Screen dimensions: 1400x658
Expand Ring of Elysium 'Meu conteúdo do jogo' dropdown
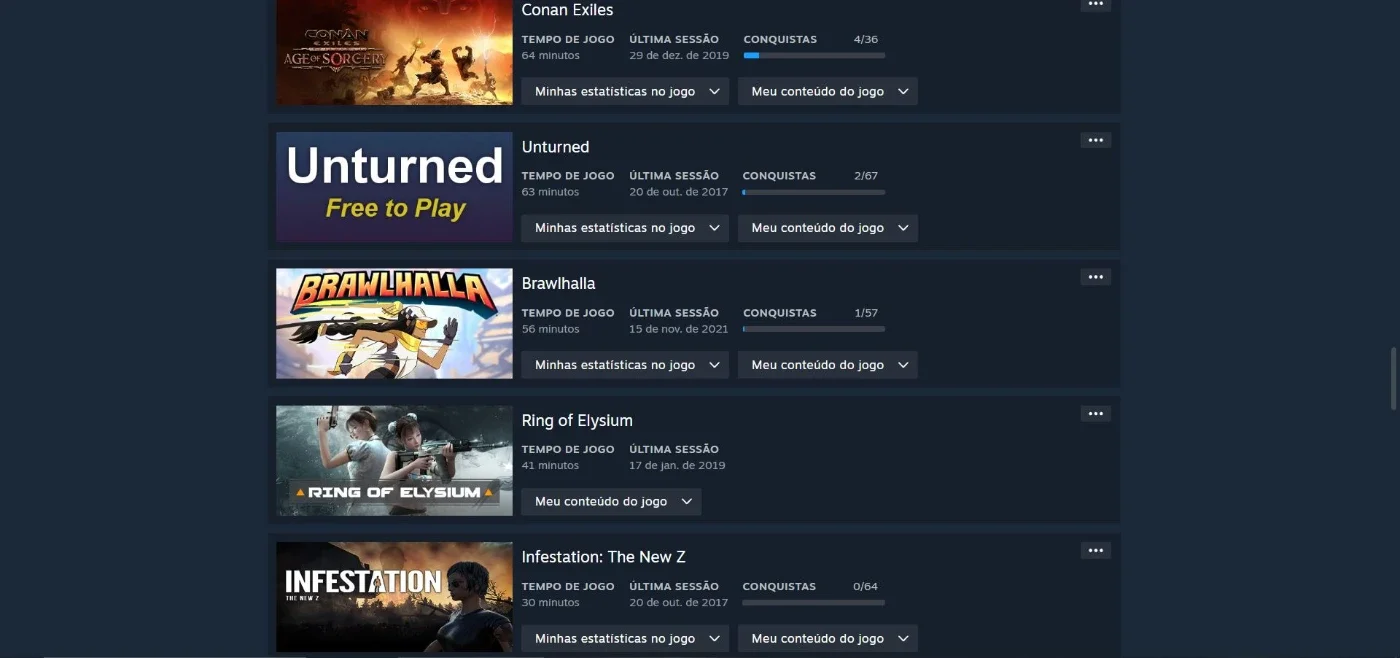(x=611, y=501)
